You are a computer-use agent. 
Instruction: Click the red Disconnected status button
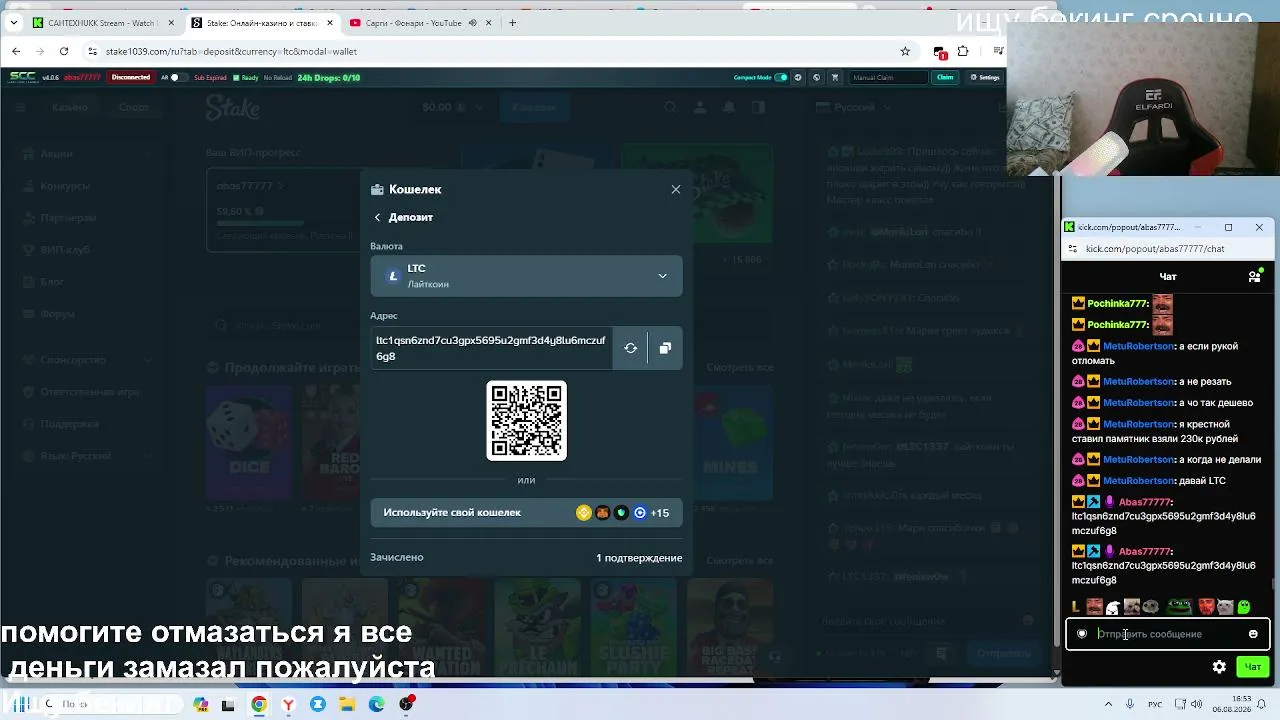click(131, 77)
